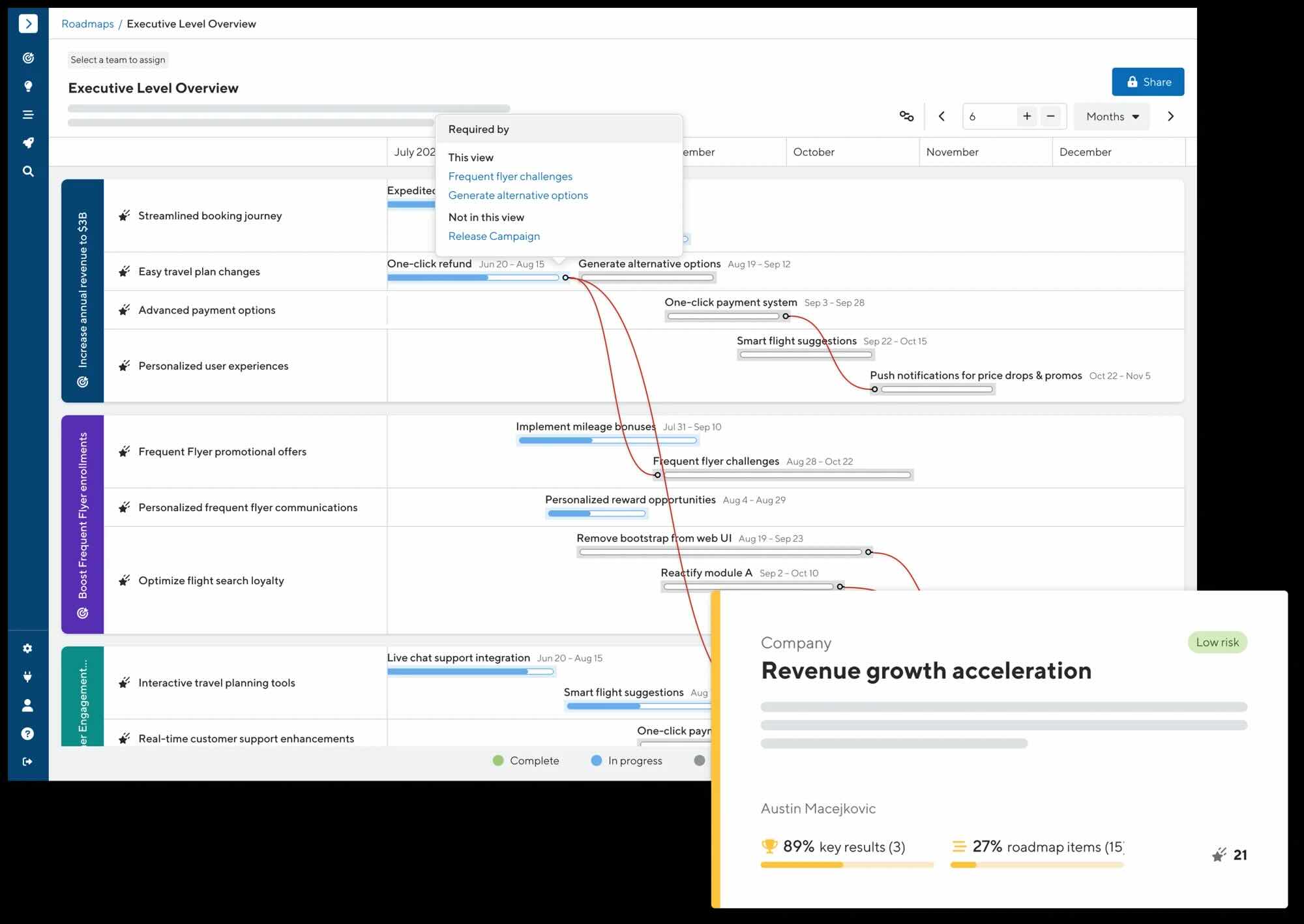Image resolution: width=1304 pixels, height=924 pixels.
Task: Click the One-click refund progress bar
Action: [473, 278]
